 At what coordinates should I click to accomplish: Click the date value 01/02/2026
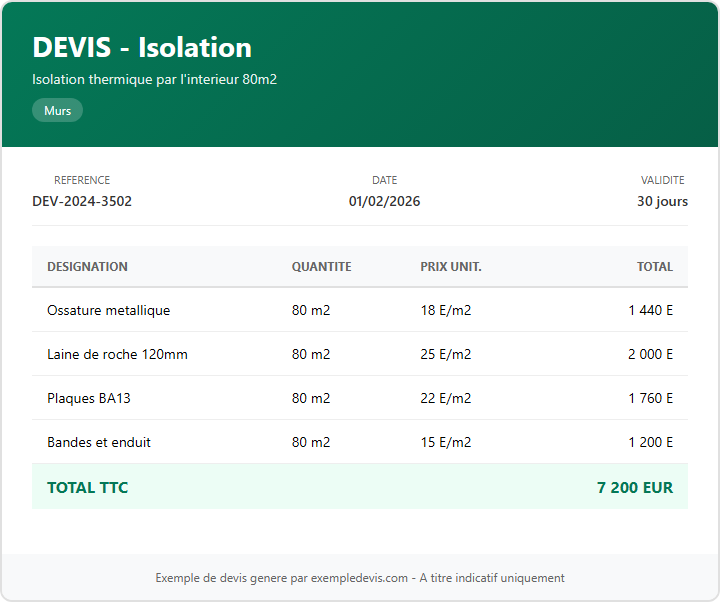tap(384, 201)
